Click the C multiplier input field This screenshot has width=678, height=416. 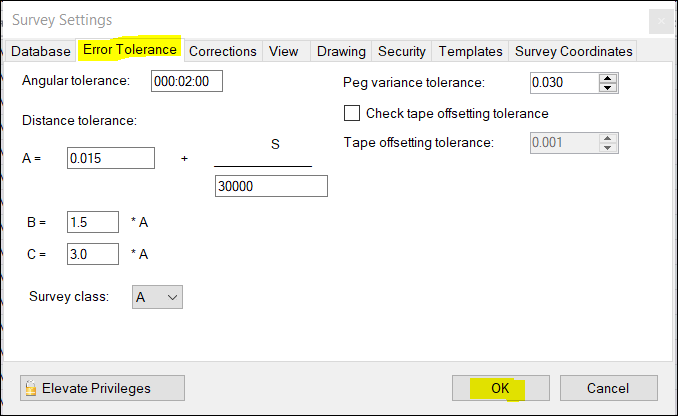(x=92, y=254)
